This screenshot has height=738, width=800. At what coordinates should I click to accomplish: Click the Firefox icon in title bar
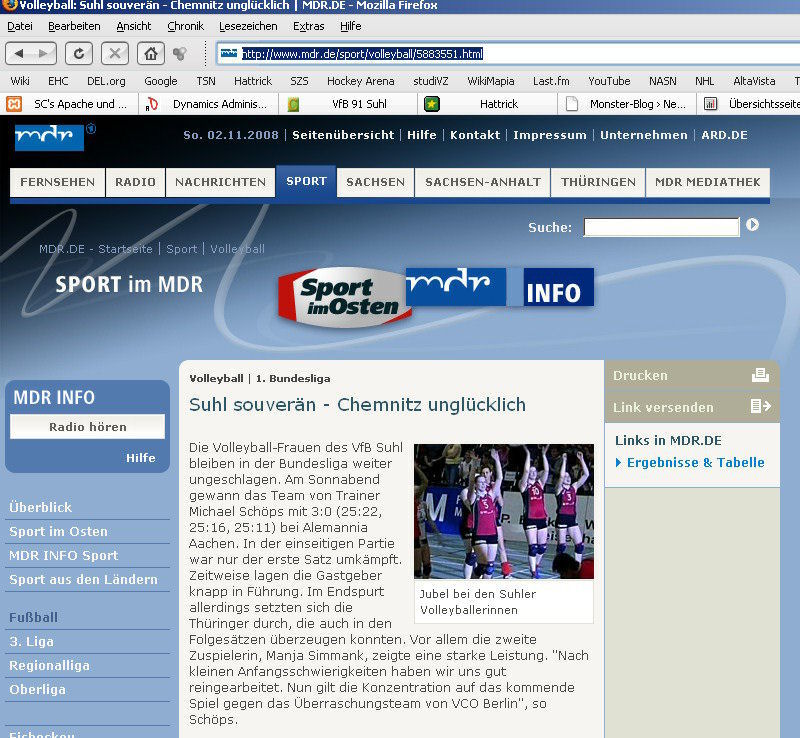point(9,6)
